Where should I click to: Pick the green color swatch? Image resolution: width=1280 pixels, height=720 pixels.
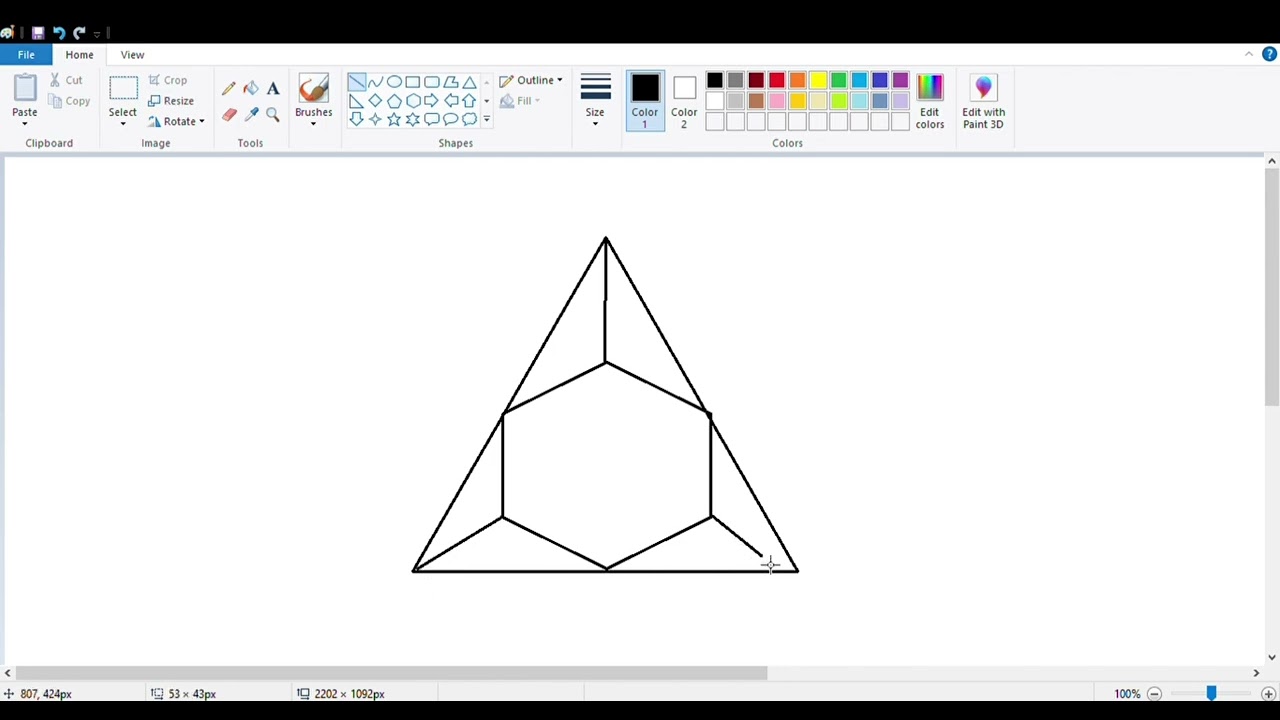(x=838, y=81)
